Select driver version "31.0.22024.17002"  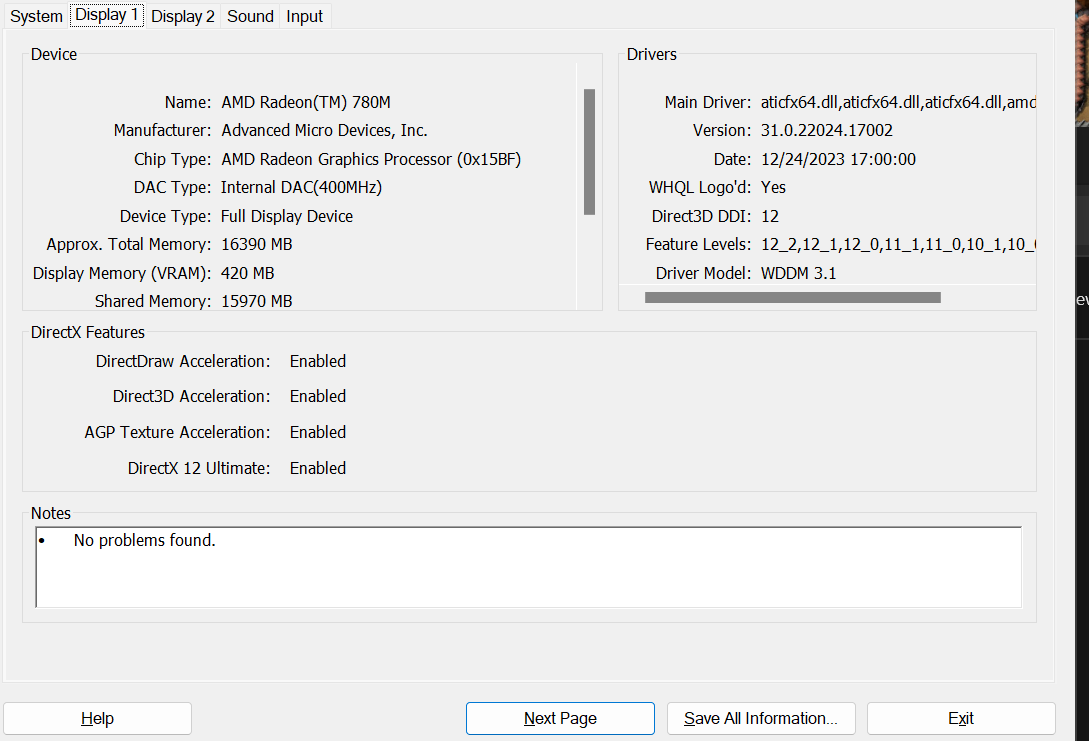(826, 131)
